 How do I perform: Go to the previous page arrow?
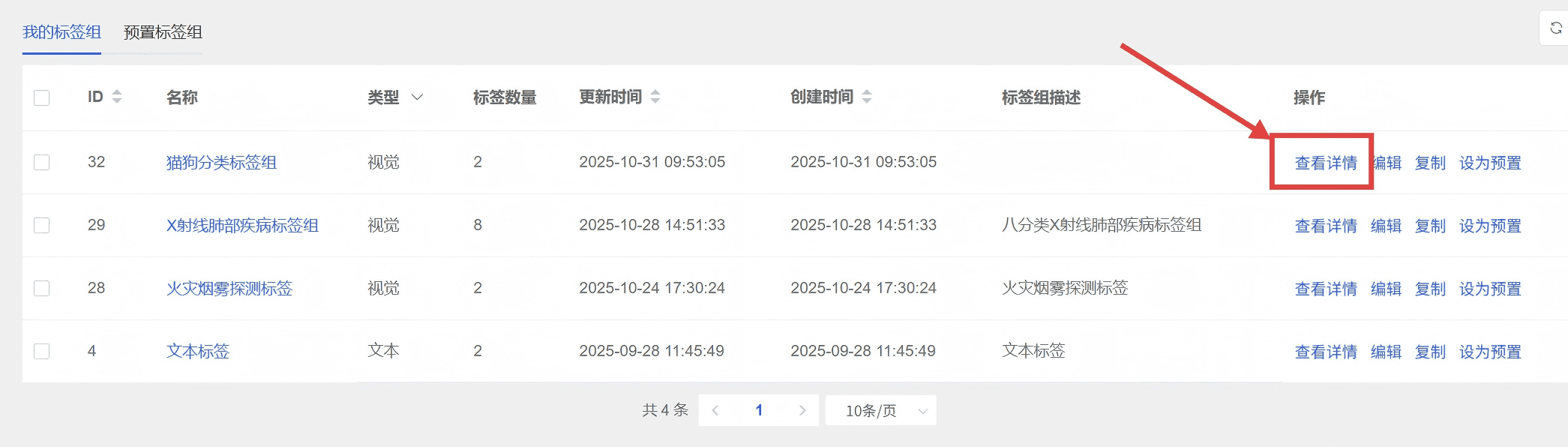click(x=715, y=410)
